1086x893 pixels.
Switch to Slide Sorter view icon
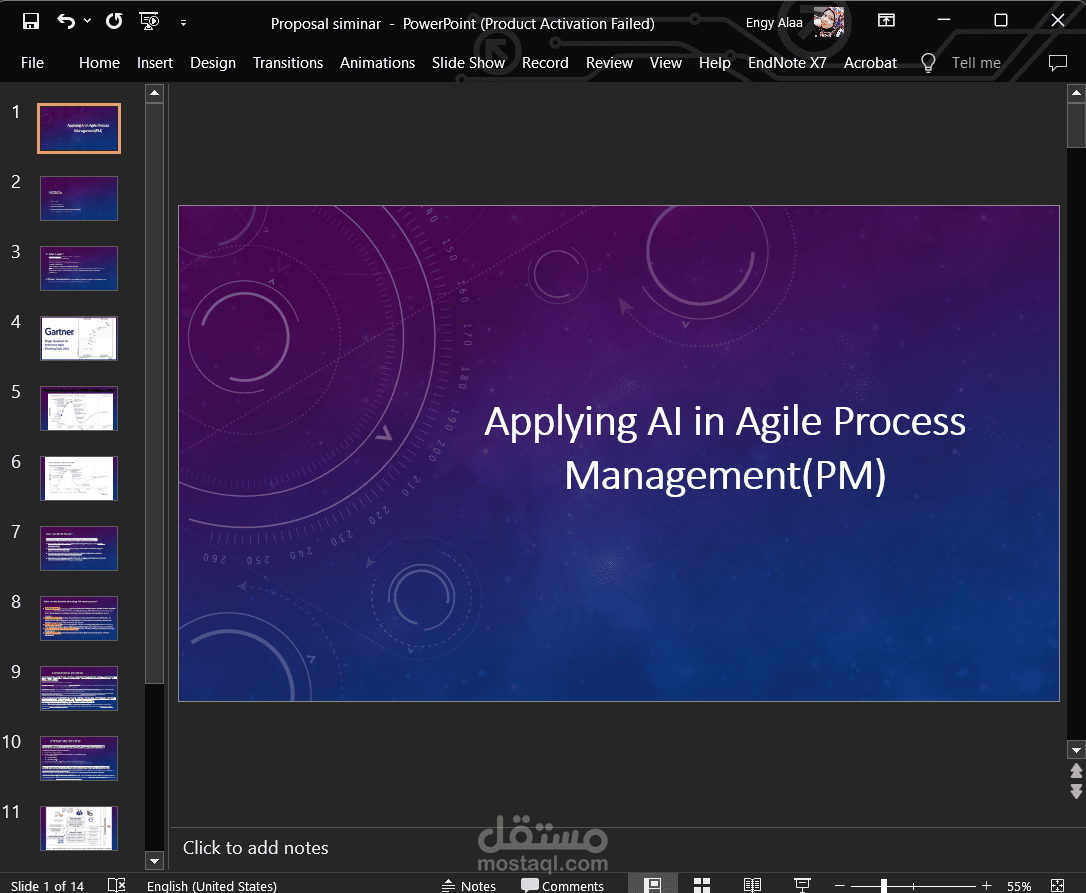coord(702,885)
